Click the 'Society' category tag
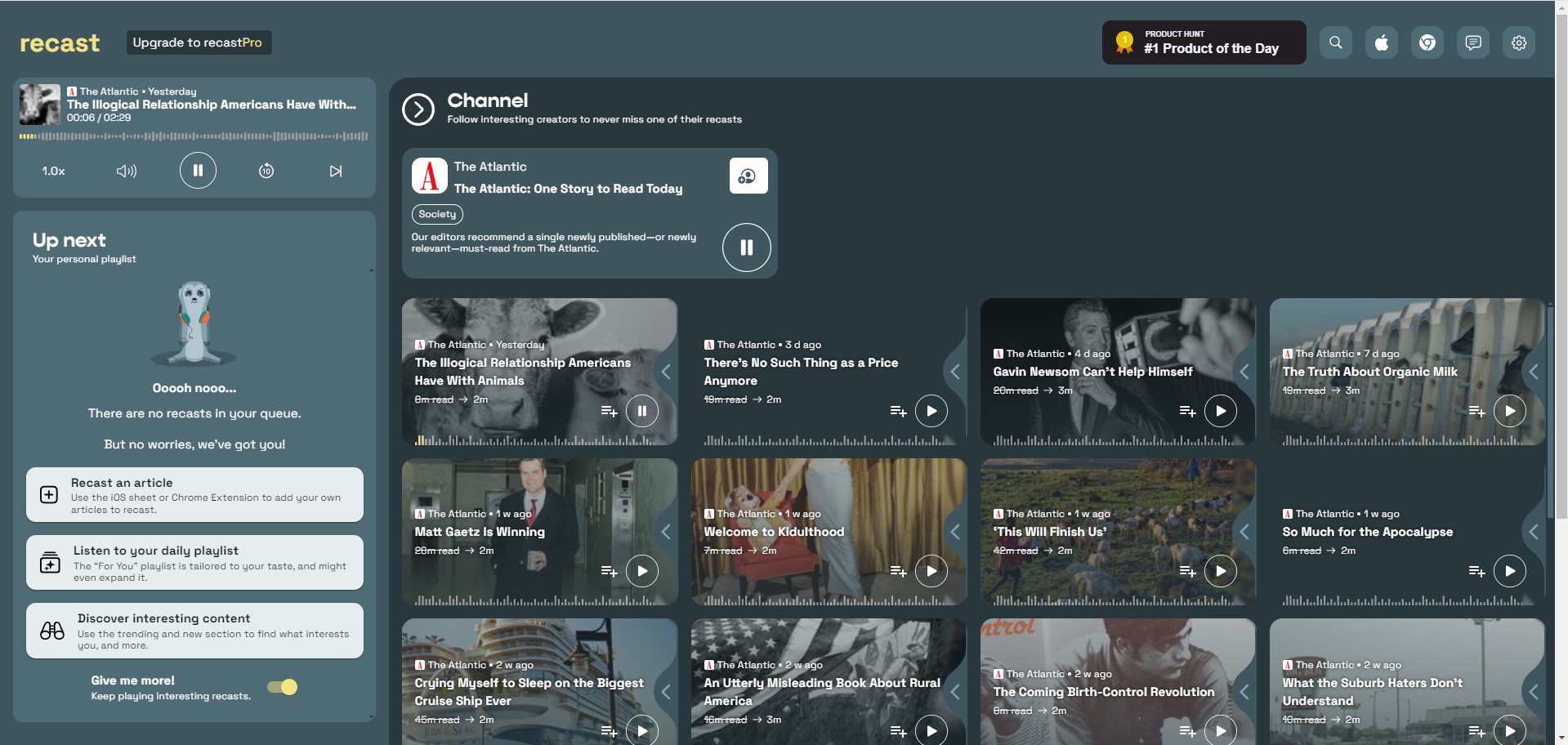Viewport: 1568px width, 745px height. coord(437,214)
